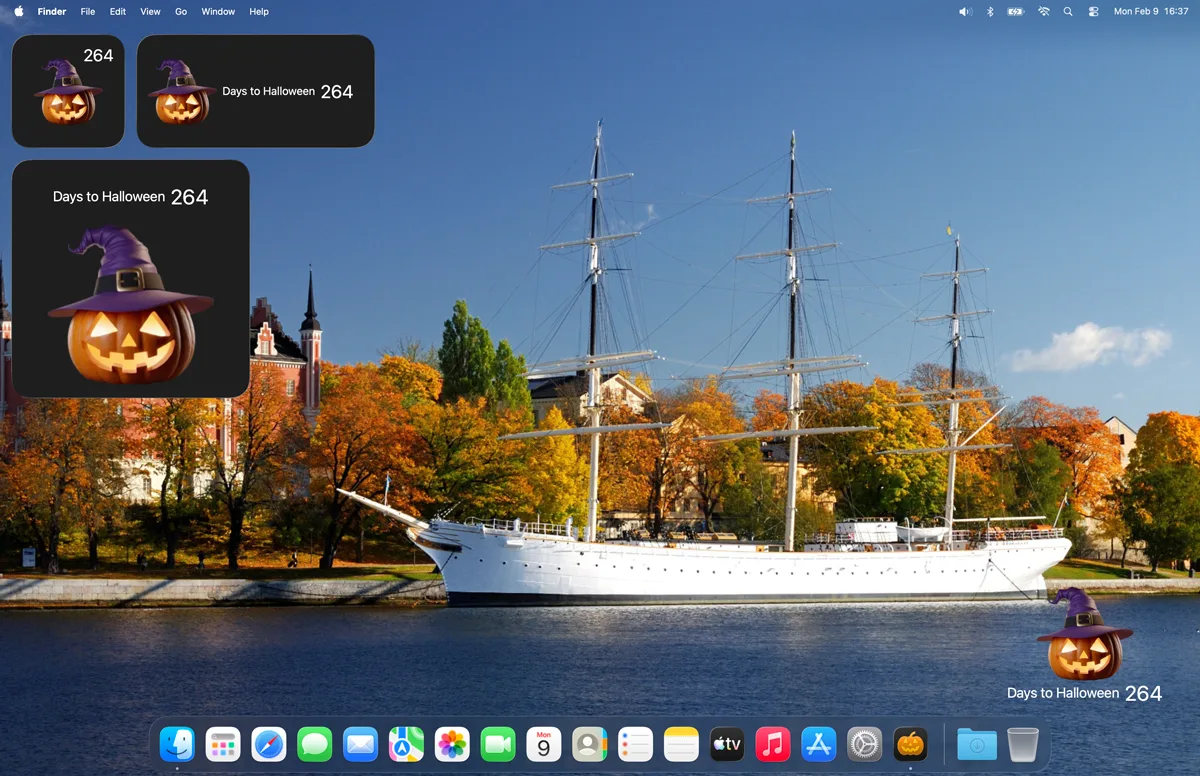Click the Wi-Fi status icon
This screenshot has height=776, width=1200.
(x=1044, y=12)
